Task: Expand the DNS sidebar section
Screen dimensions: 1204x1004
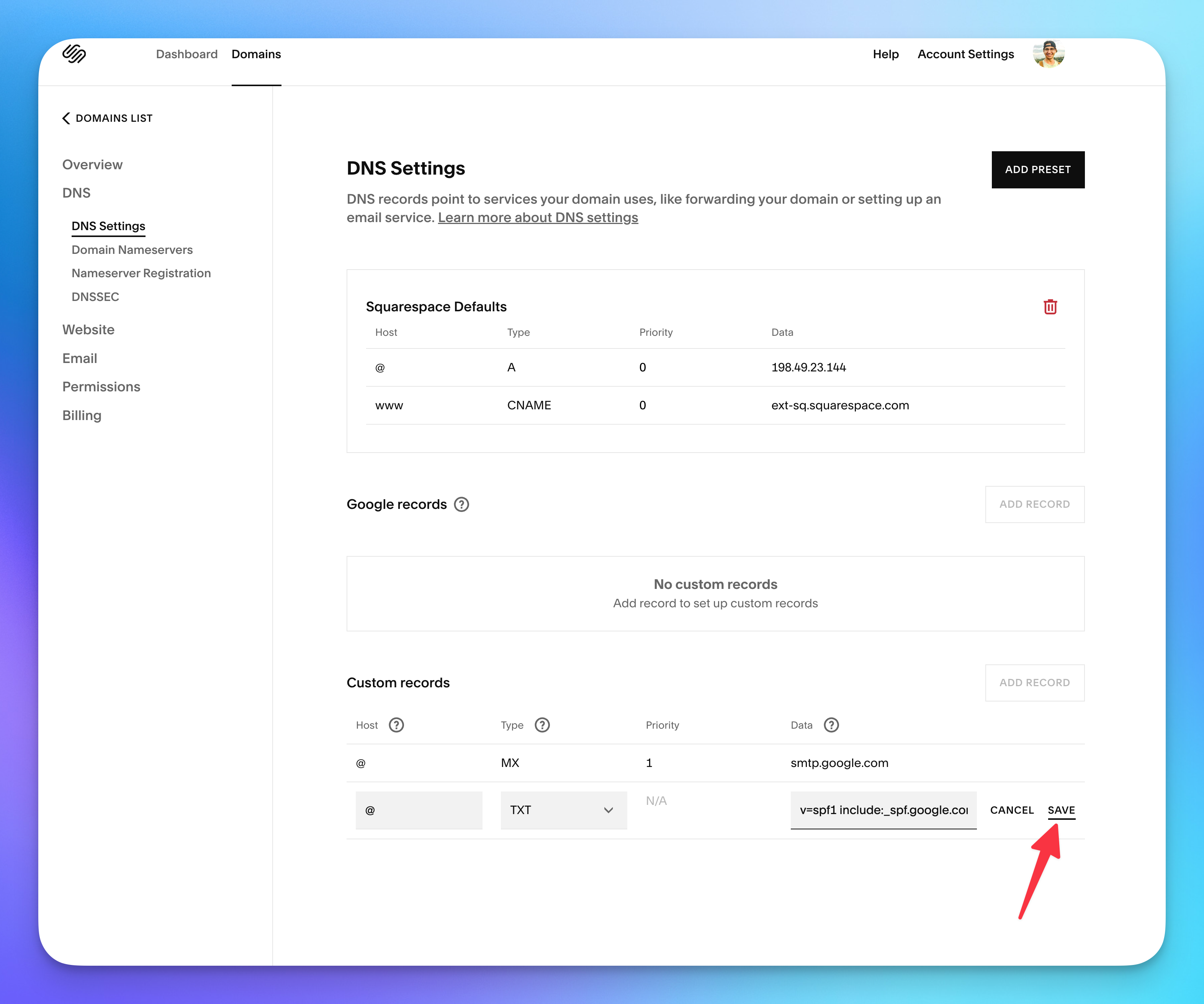Action: (76, 193)
